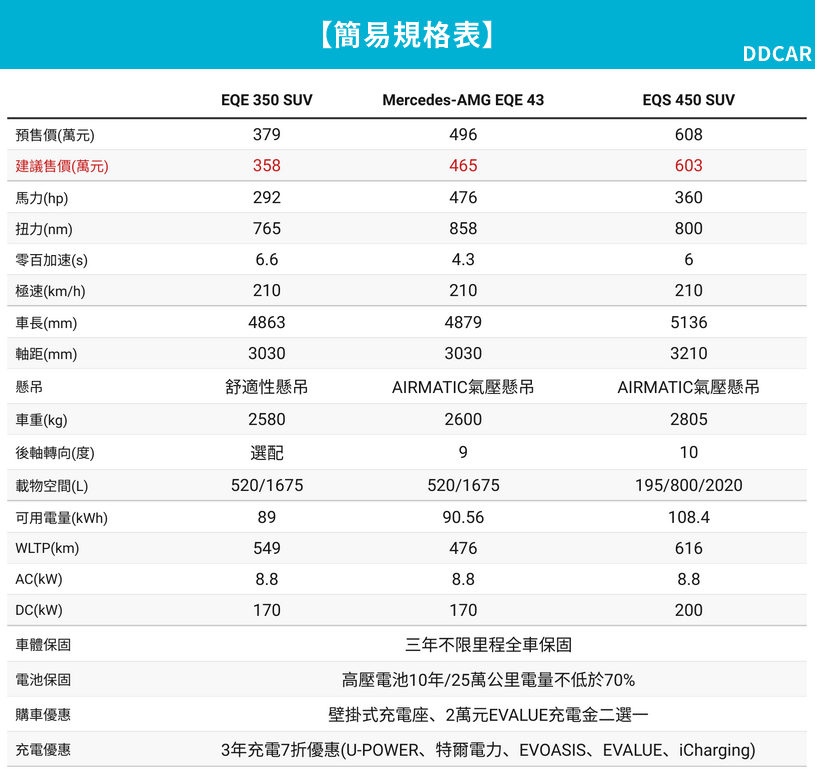Image resolution: width=815 pixels, height=769 pixels.
Task: Click the 零百加速(s) row label
Action: pos(52,260)
